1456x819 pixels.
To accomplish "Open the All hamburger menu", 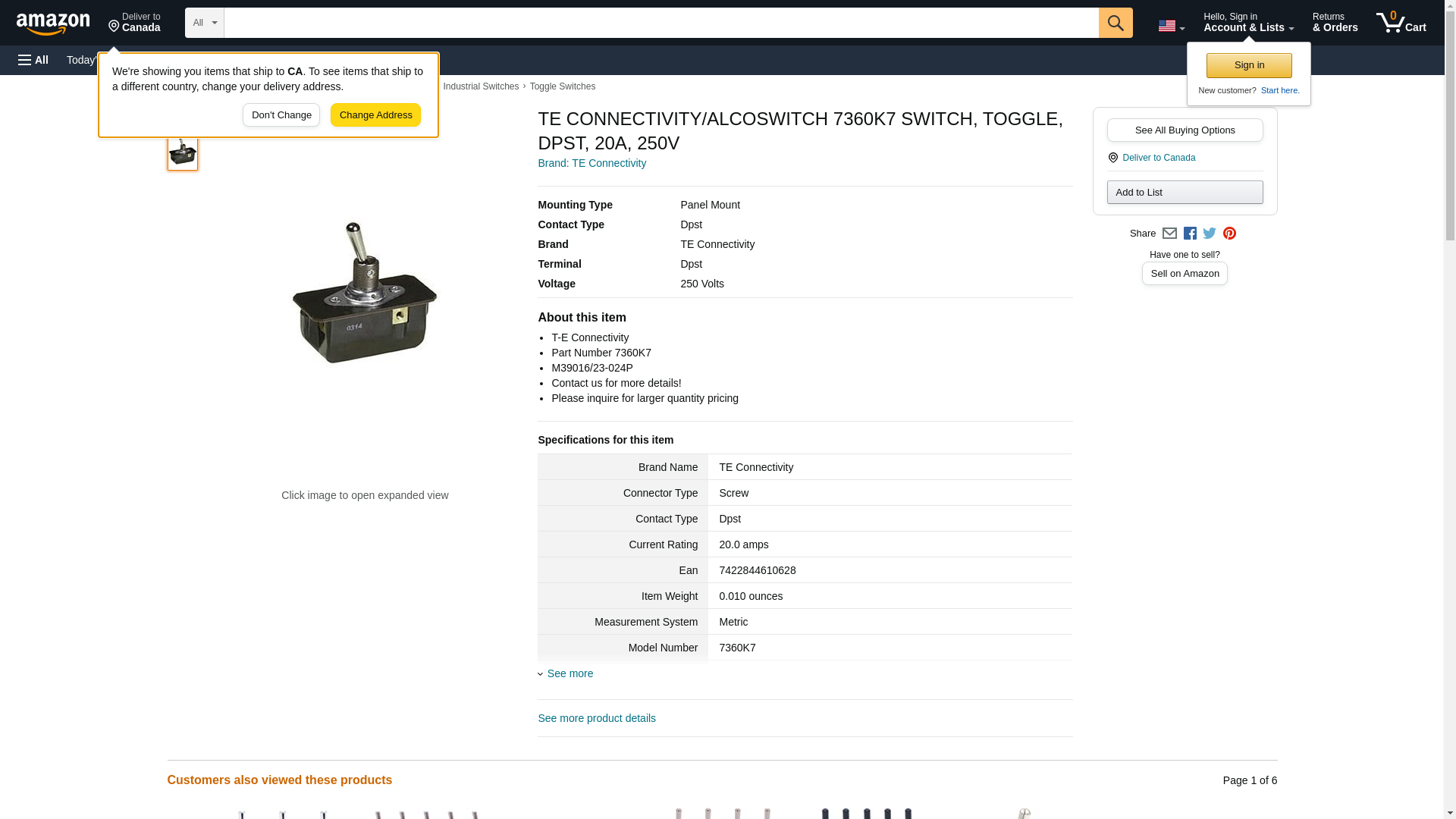I will tap(33, 60).
